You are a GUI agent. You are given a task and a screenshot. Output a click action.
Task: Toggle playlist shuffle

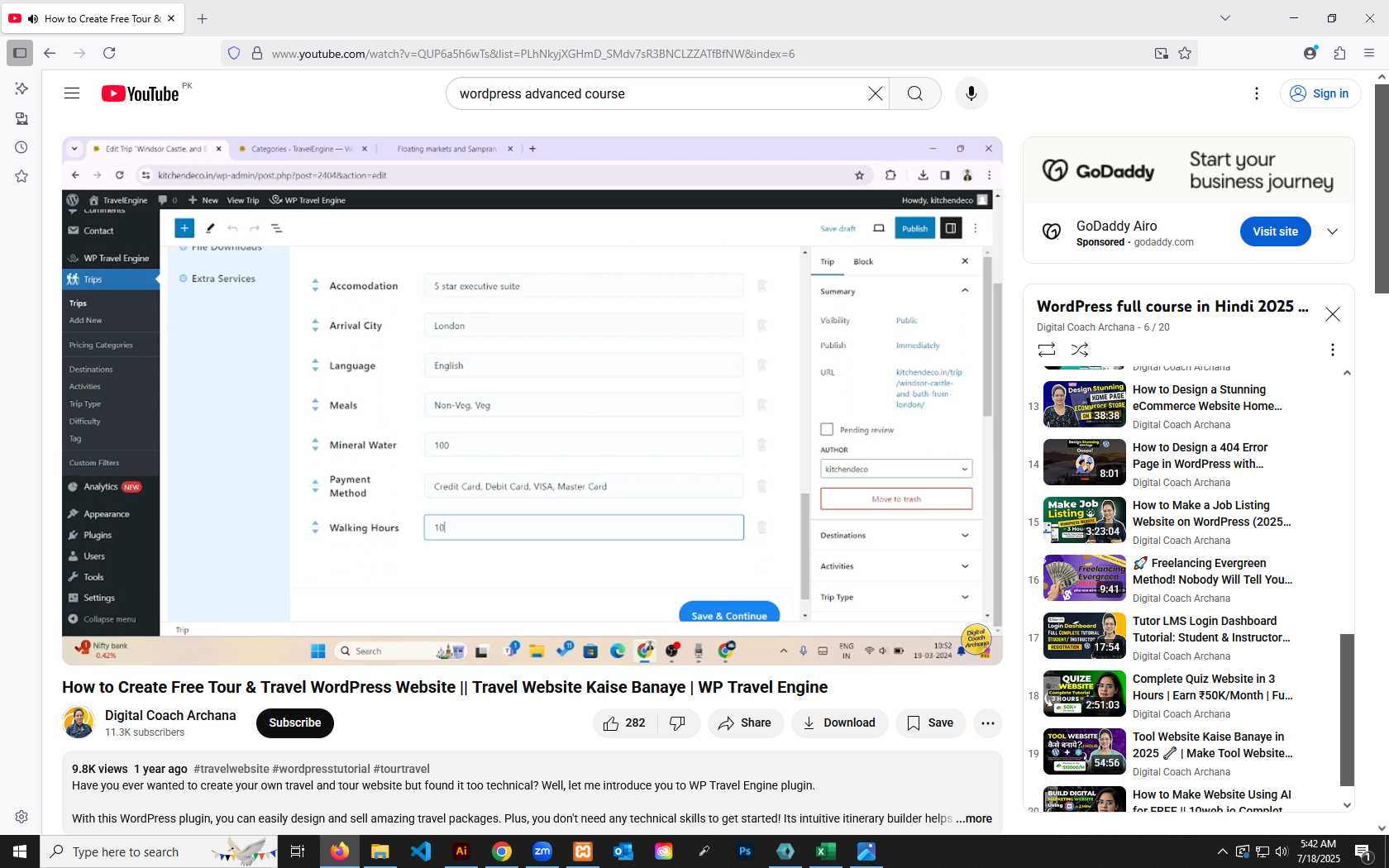coord(1080,350)
